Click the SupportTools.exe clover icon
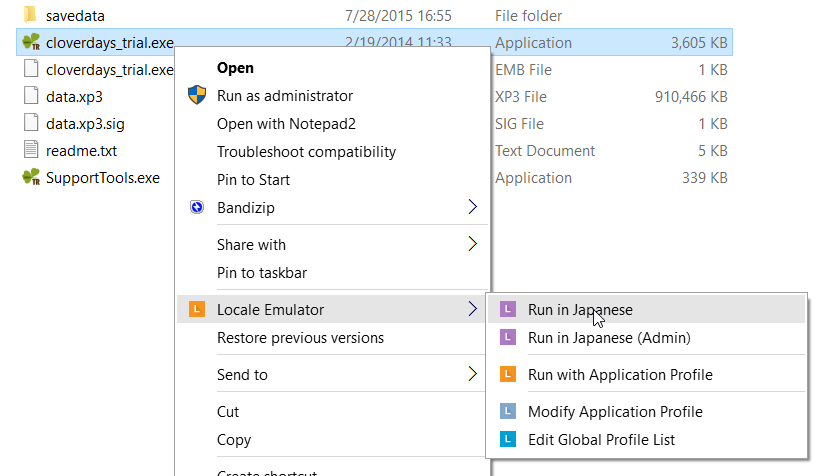The width and height of the screenshot is (831, 476). (x=30, y=178)
